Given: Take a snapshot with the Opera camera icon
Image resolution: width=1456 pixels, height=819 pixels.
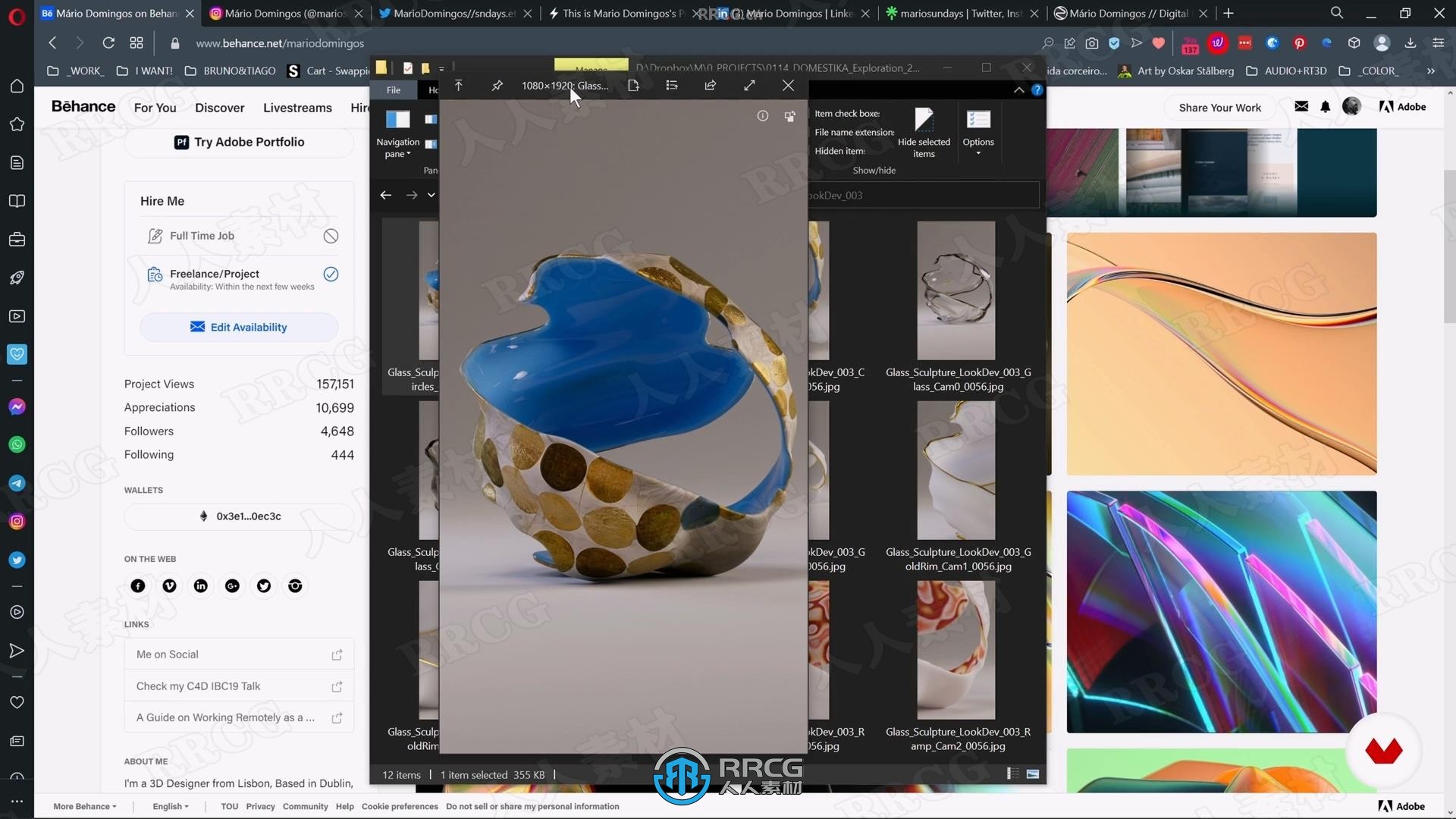Looking at the screenshot, I should click(1092, 43).
